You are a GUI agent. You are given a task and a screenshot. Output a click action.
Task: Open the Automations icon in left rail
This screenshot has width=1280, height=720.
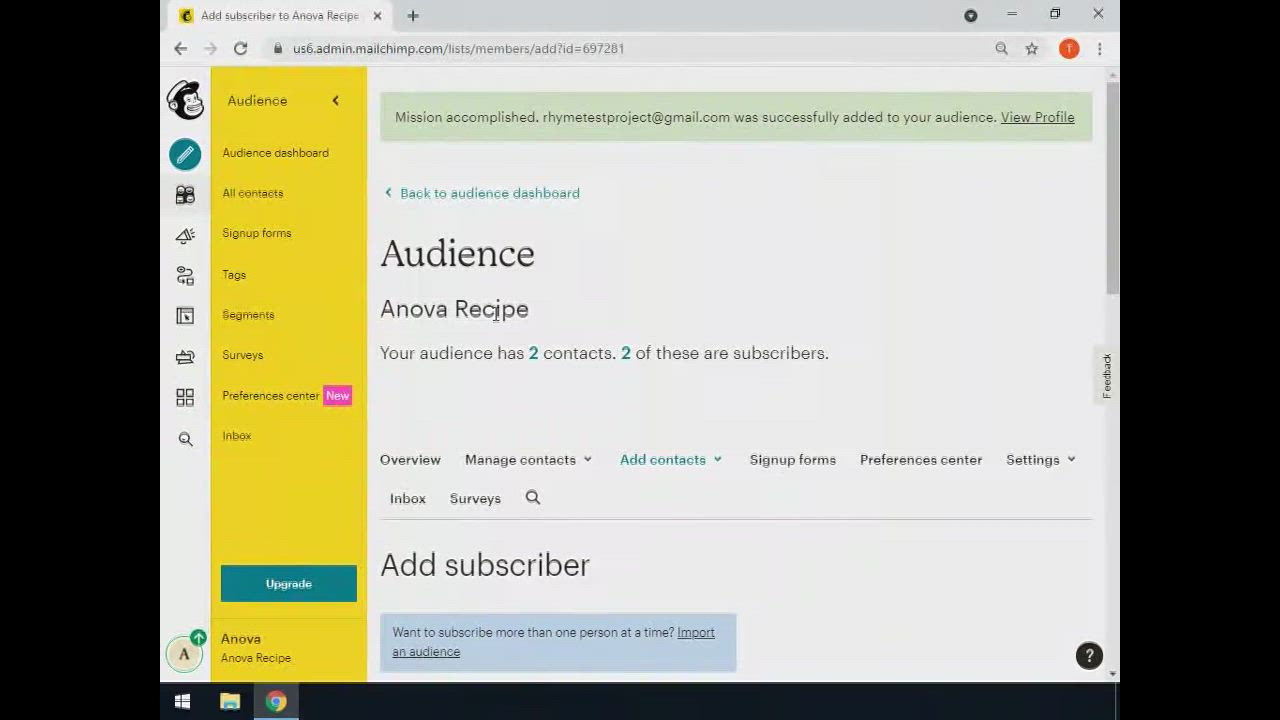[185, 276]
